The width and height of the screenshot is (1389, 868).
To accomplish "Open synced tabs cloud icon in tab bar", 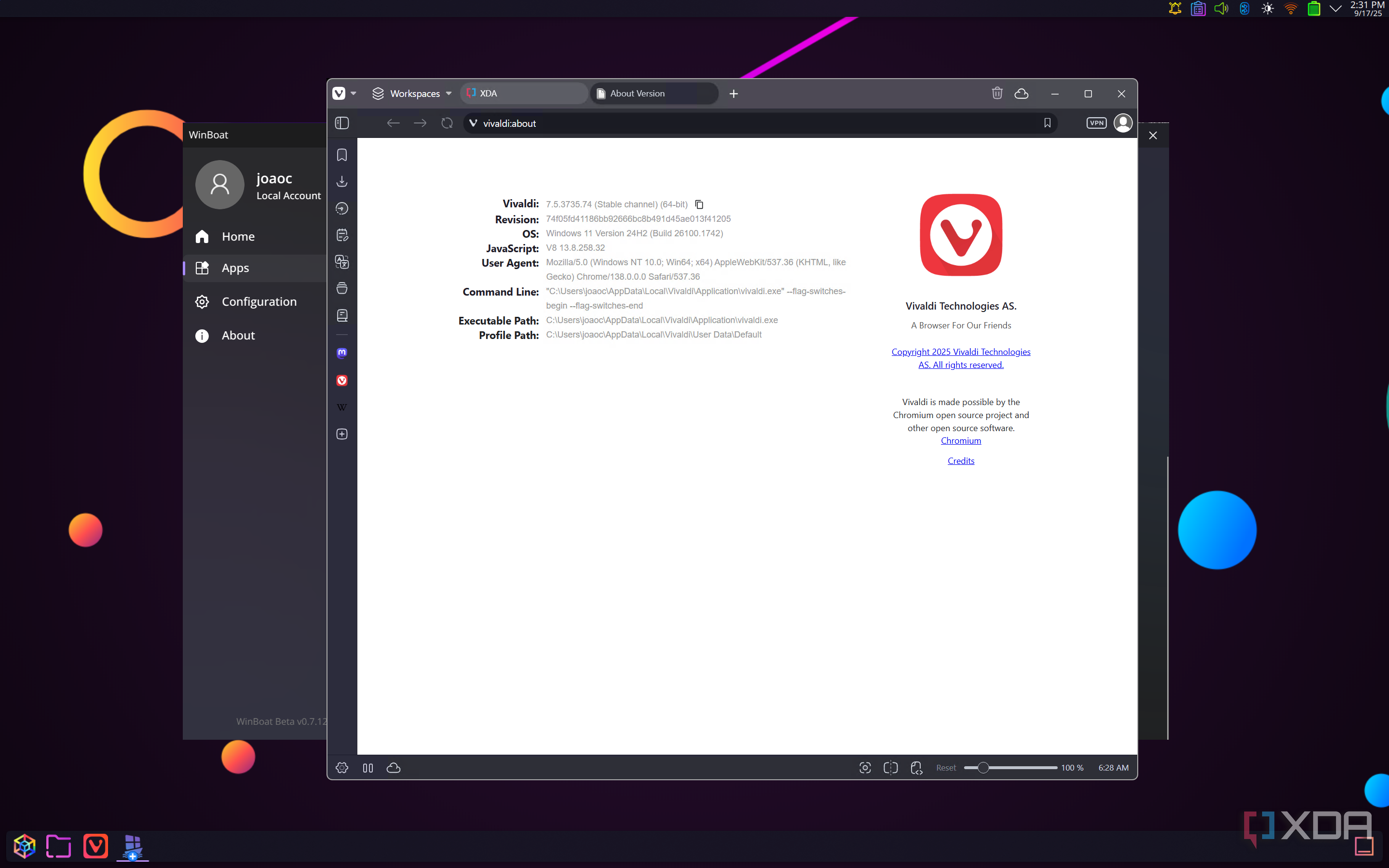I will tap(1021, 93).
